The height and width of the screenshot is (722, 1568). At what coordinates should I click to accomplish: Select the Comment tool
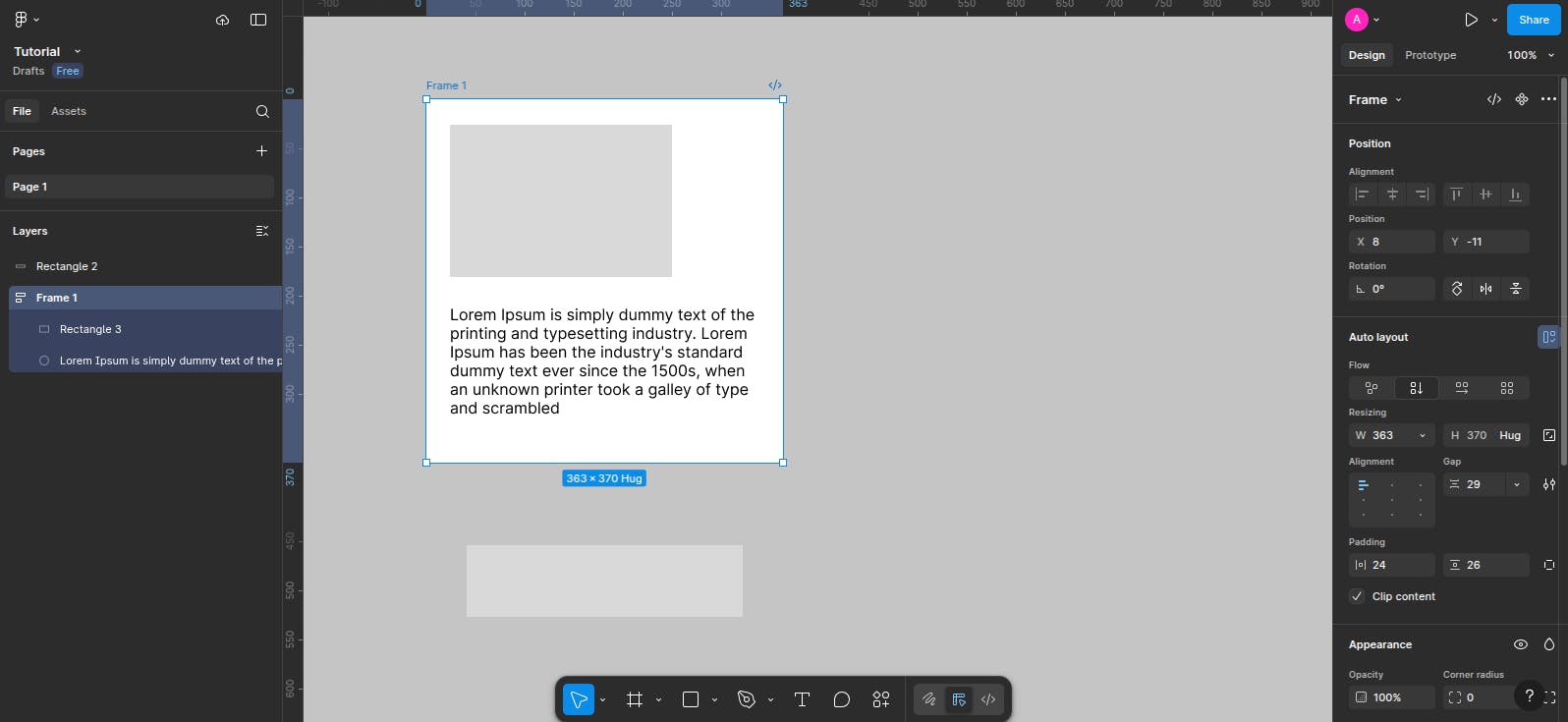pyautogui.click(x=842, y=699)
